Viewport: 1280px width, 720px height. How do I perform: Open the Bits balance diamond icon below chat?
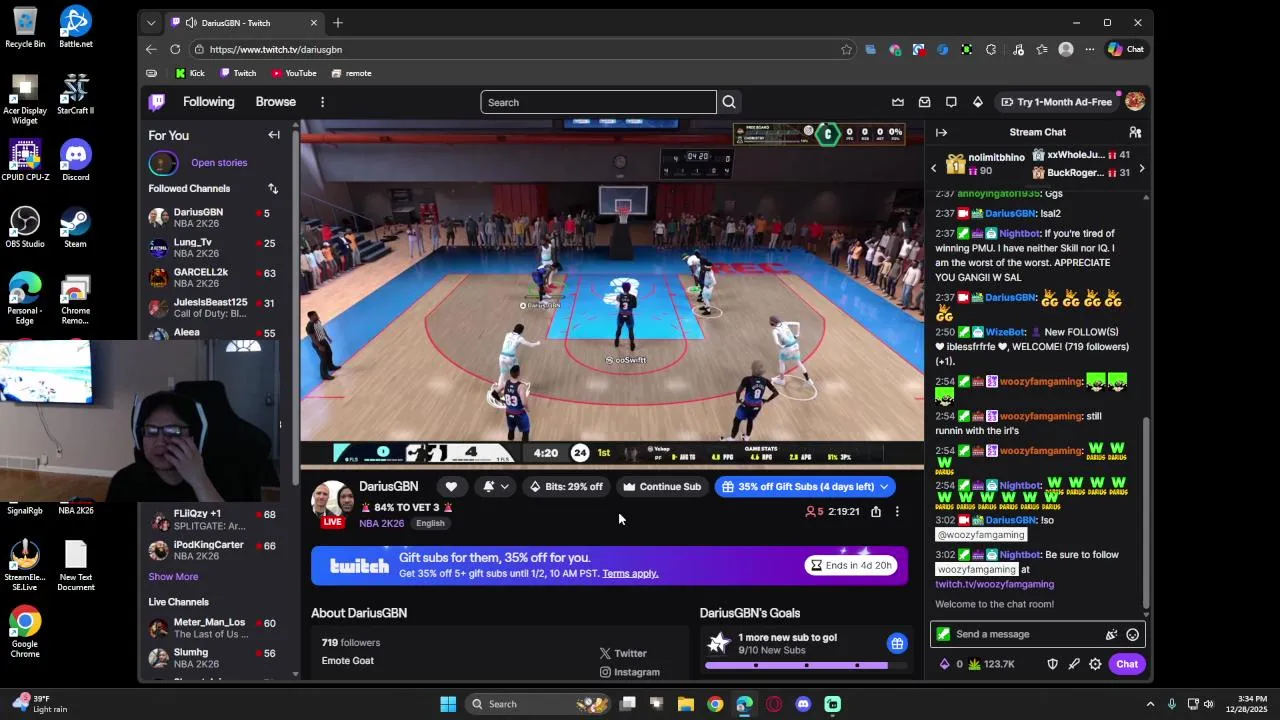(x=945, y=664)
